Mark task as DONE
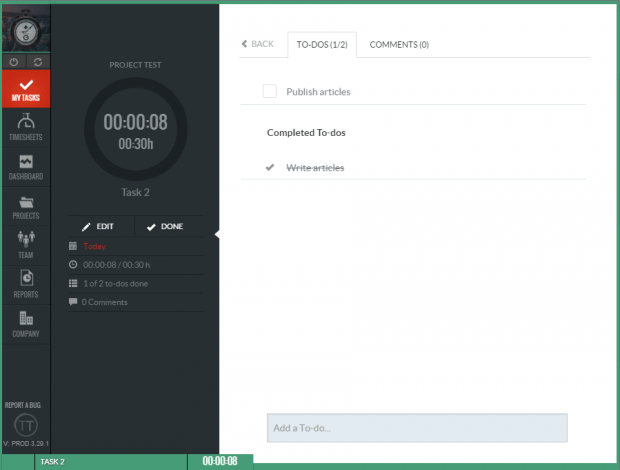Viewport: 620px width, 470px height. [169, 227]
